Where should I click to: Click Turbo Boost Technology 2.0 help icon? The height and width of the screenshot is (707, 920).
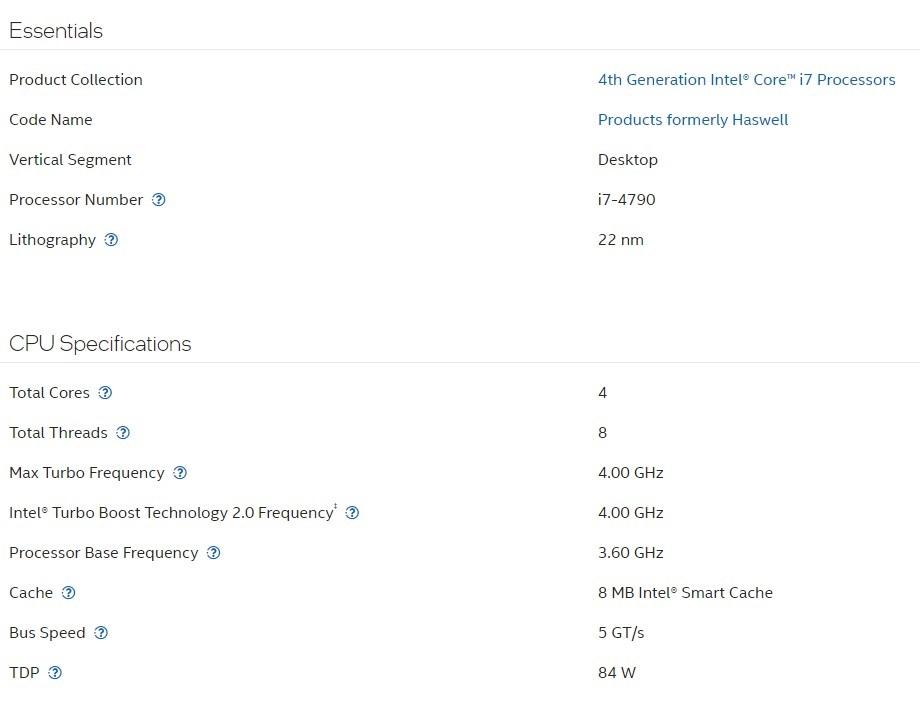click(352, 513)
